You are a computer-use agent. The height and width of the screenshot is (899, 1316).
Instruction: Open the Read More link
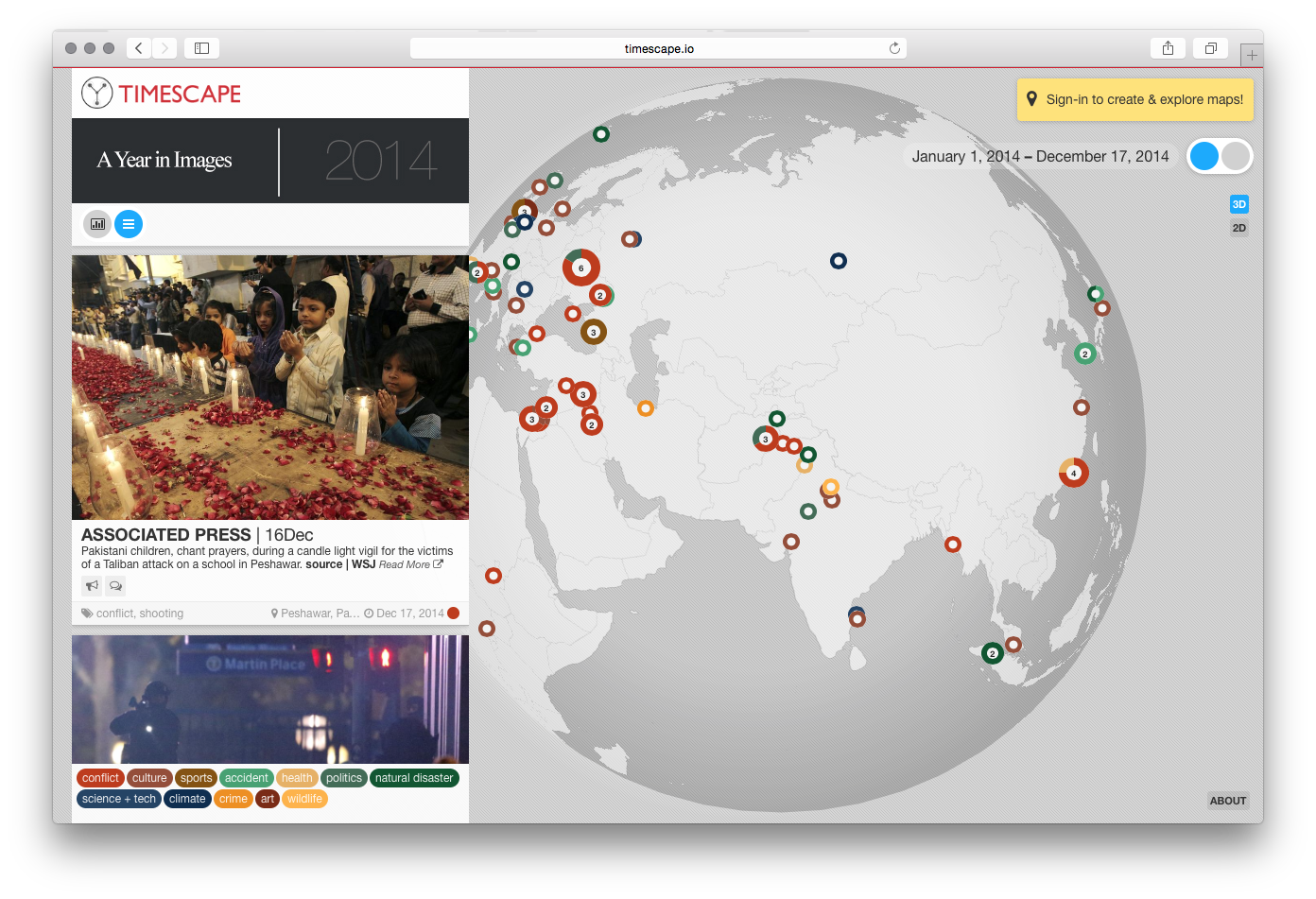[409, 564]
